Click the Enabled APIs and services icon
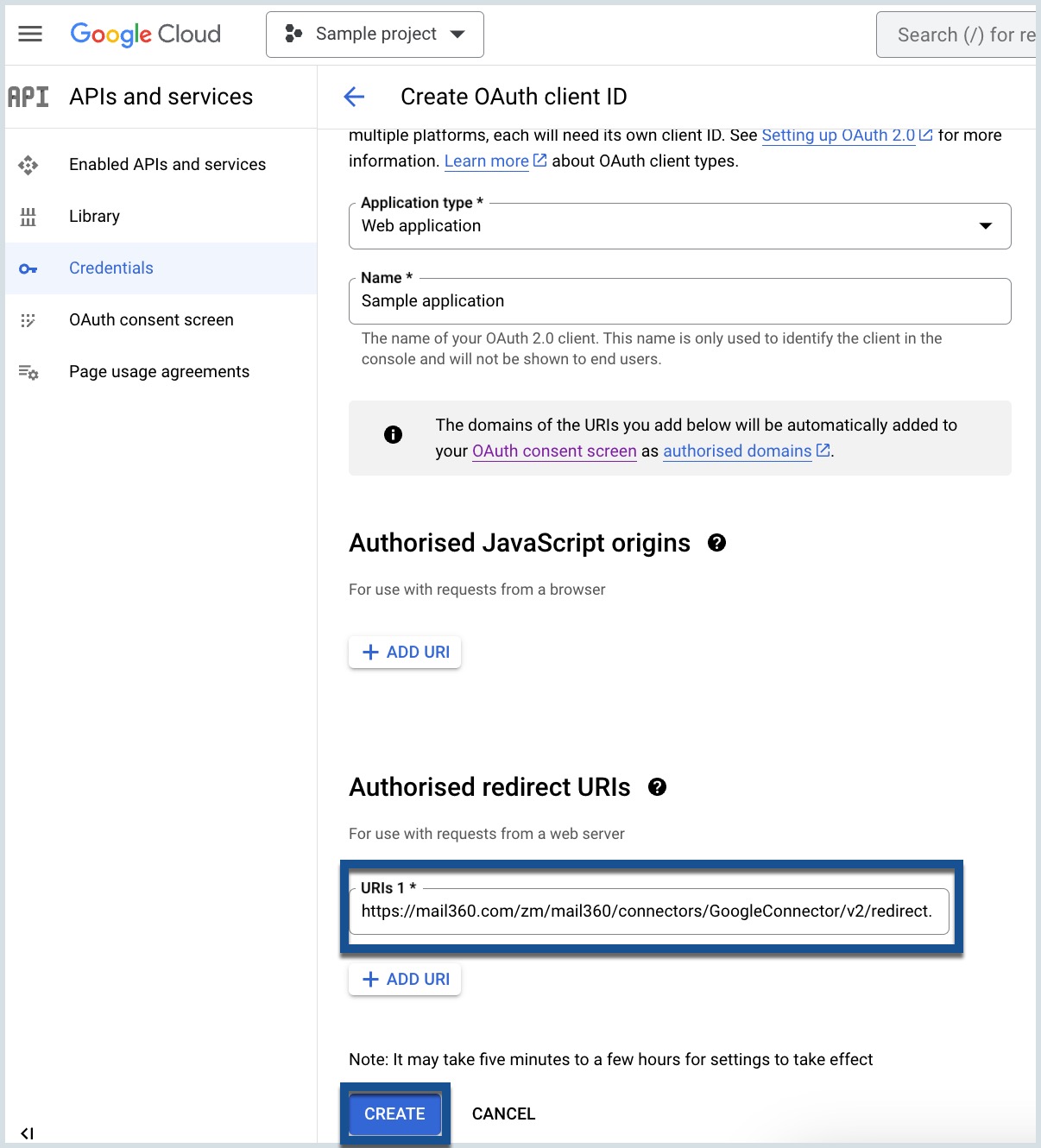The height and width of the screenshot is (1148, 1041). pyautogui.click(x=28, y=164)
